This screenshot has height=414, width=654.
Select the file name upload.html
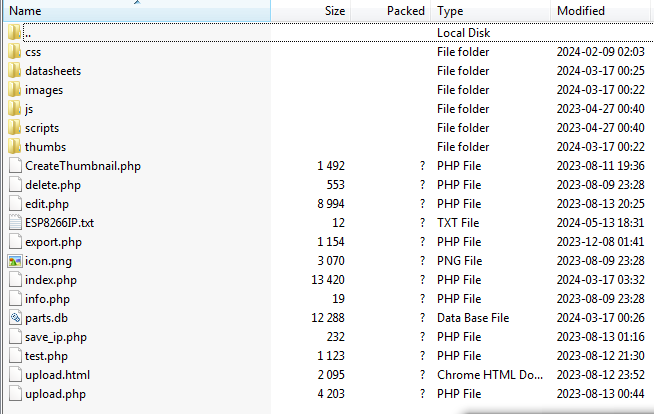point(58,375)
